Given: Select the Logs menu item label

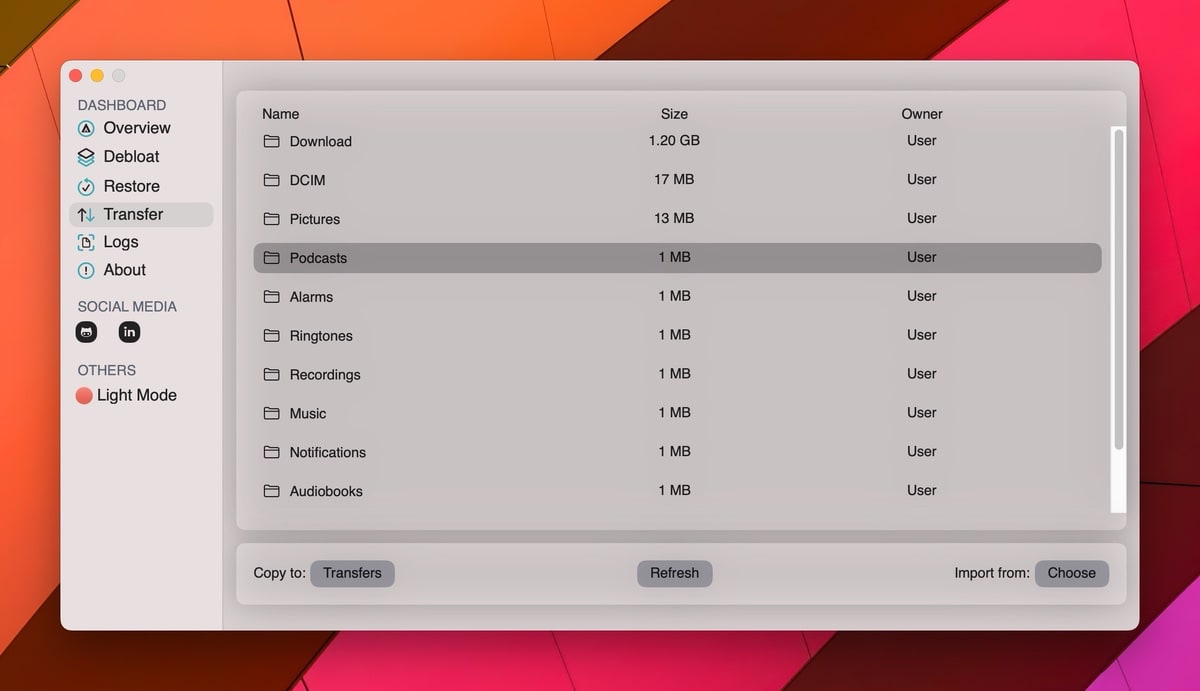Looking at the screenshot, I should [x=121, y=242].
